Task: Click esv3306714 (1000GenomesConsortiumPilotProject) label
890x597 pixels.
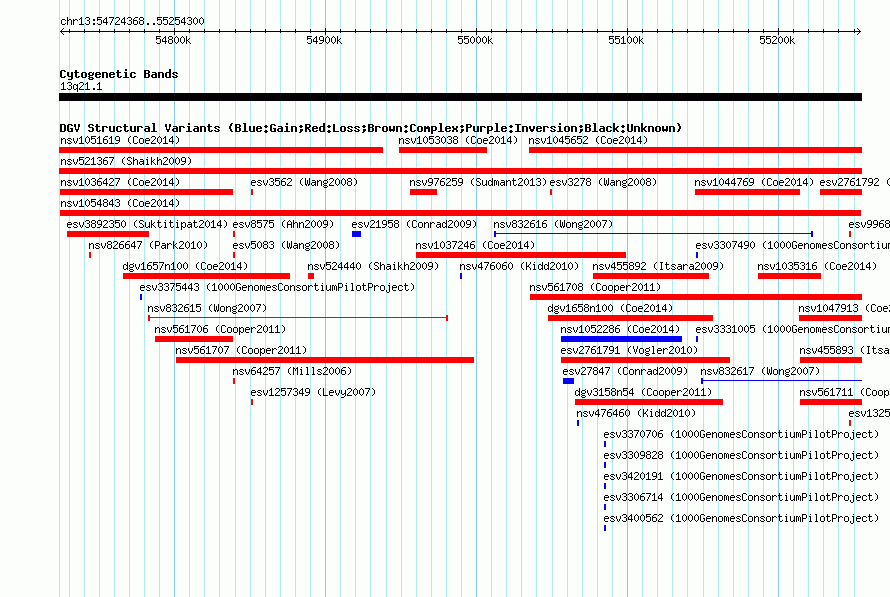Action: pyautogui.click(x=741, y=497)
